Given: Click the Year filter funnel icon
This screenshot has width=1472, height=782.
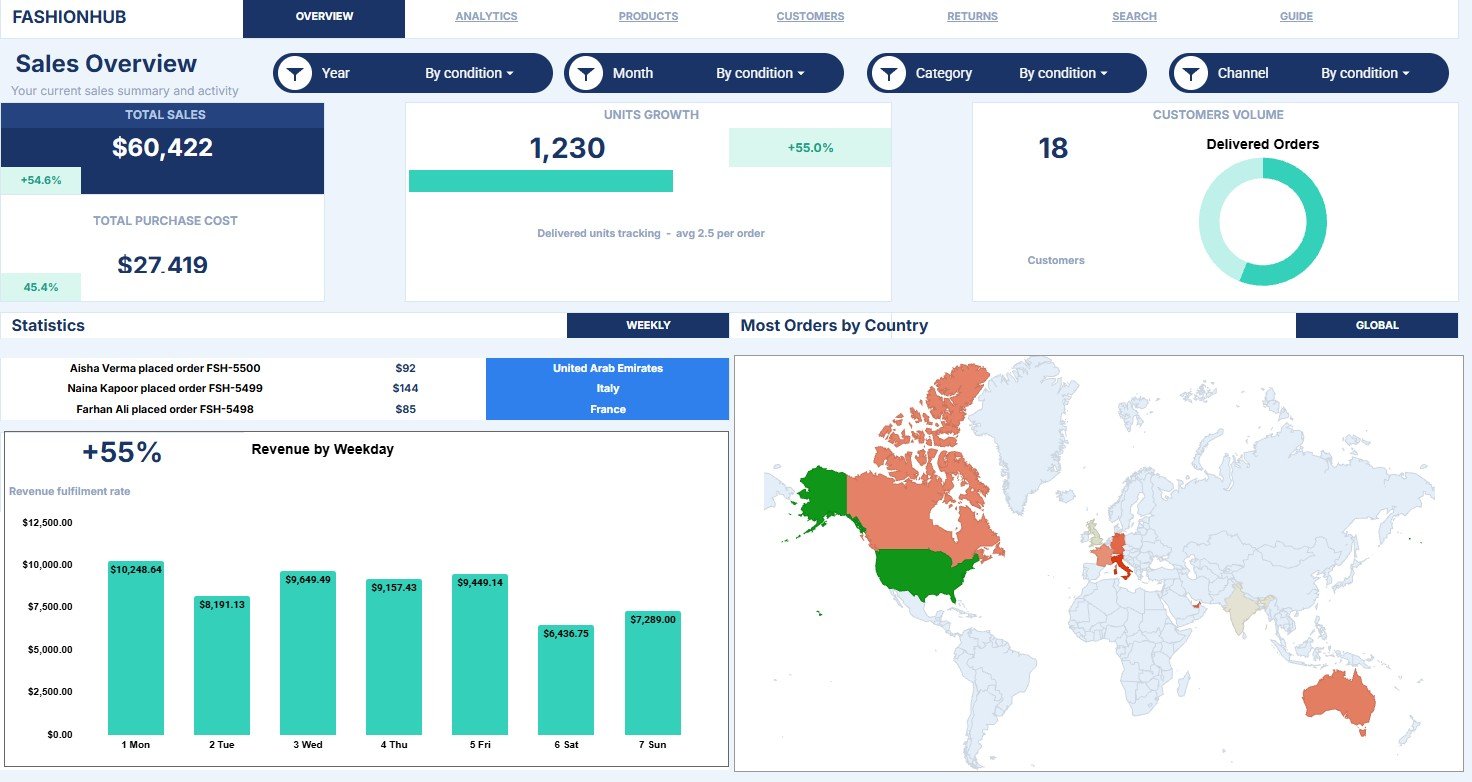Looking at the screenshot, I should (x=295, y=73).
